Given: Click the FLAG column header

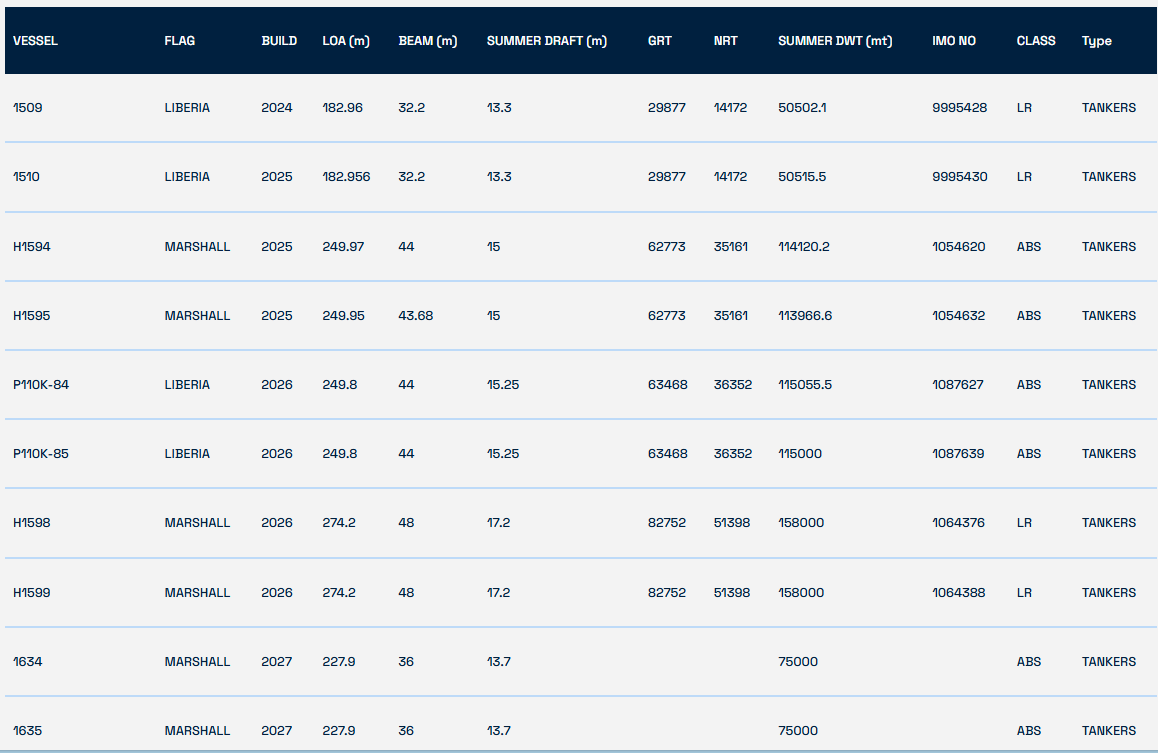Looking at the screenshot, I should coord(180,41).
